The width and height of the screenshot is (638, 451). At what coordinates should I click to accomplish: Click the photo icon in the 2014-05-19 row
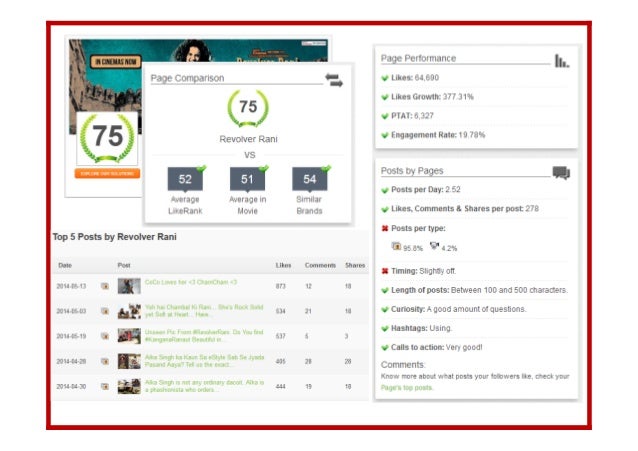[105, 336]
